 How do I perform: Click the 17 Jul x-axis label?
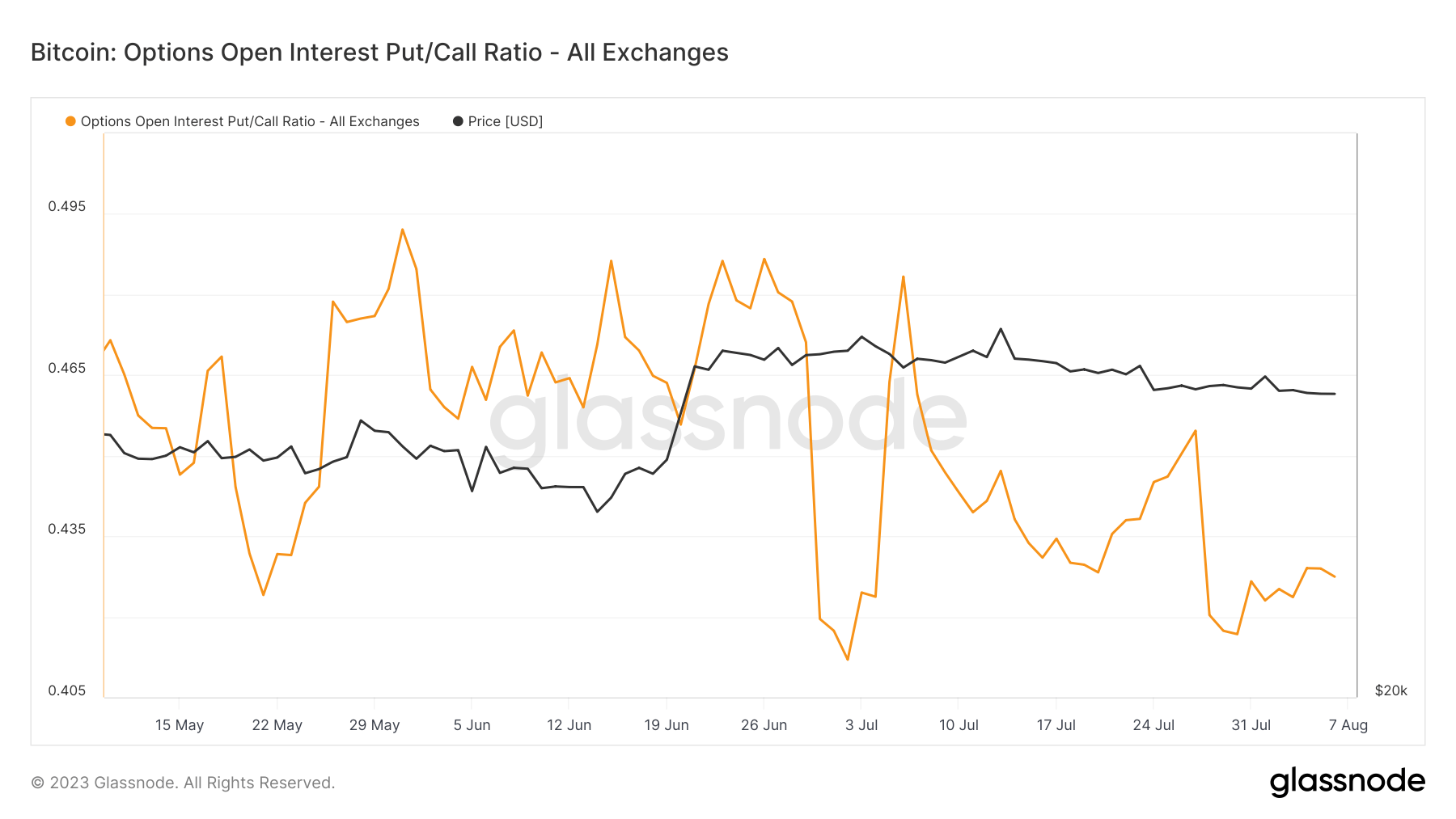click(1056, 725)
